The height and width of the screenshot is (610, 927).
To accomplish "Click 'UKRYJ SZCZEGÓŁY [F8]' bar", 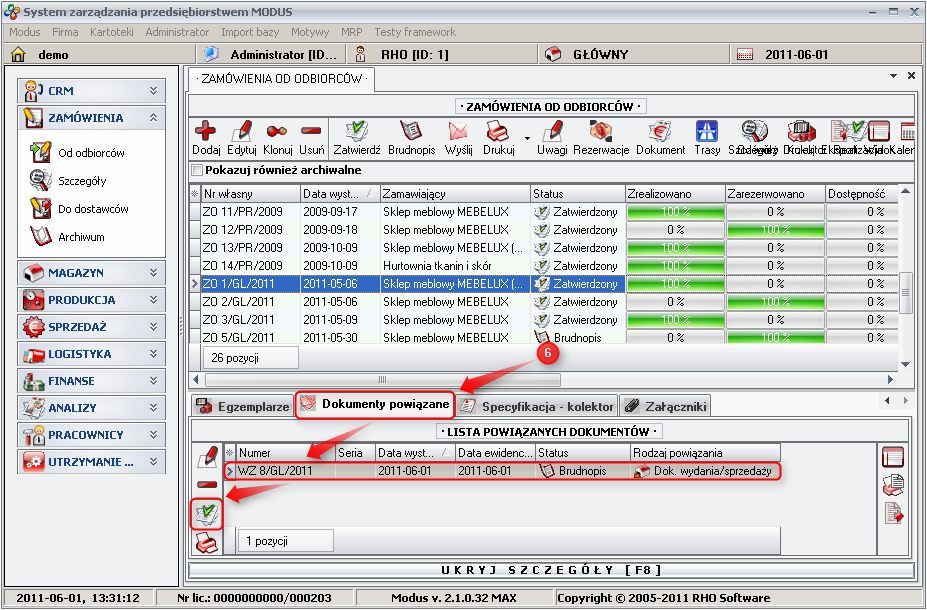I will (x=551, y=570).
